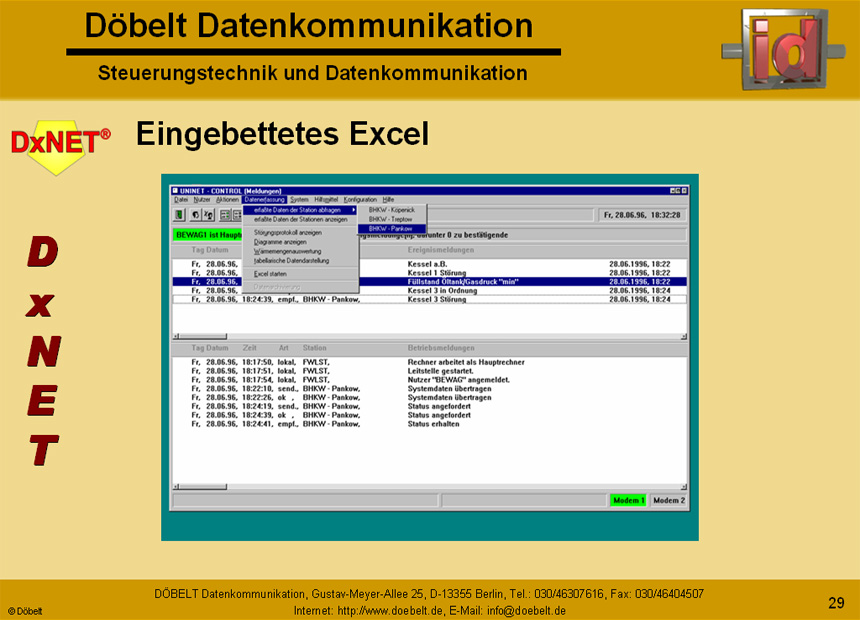This screenshot has height=620, width=860.
Task: Select 'Diagramme anzeigen' menu entry
Action: click(x=301, y=242)
